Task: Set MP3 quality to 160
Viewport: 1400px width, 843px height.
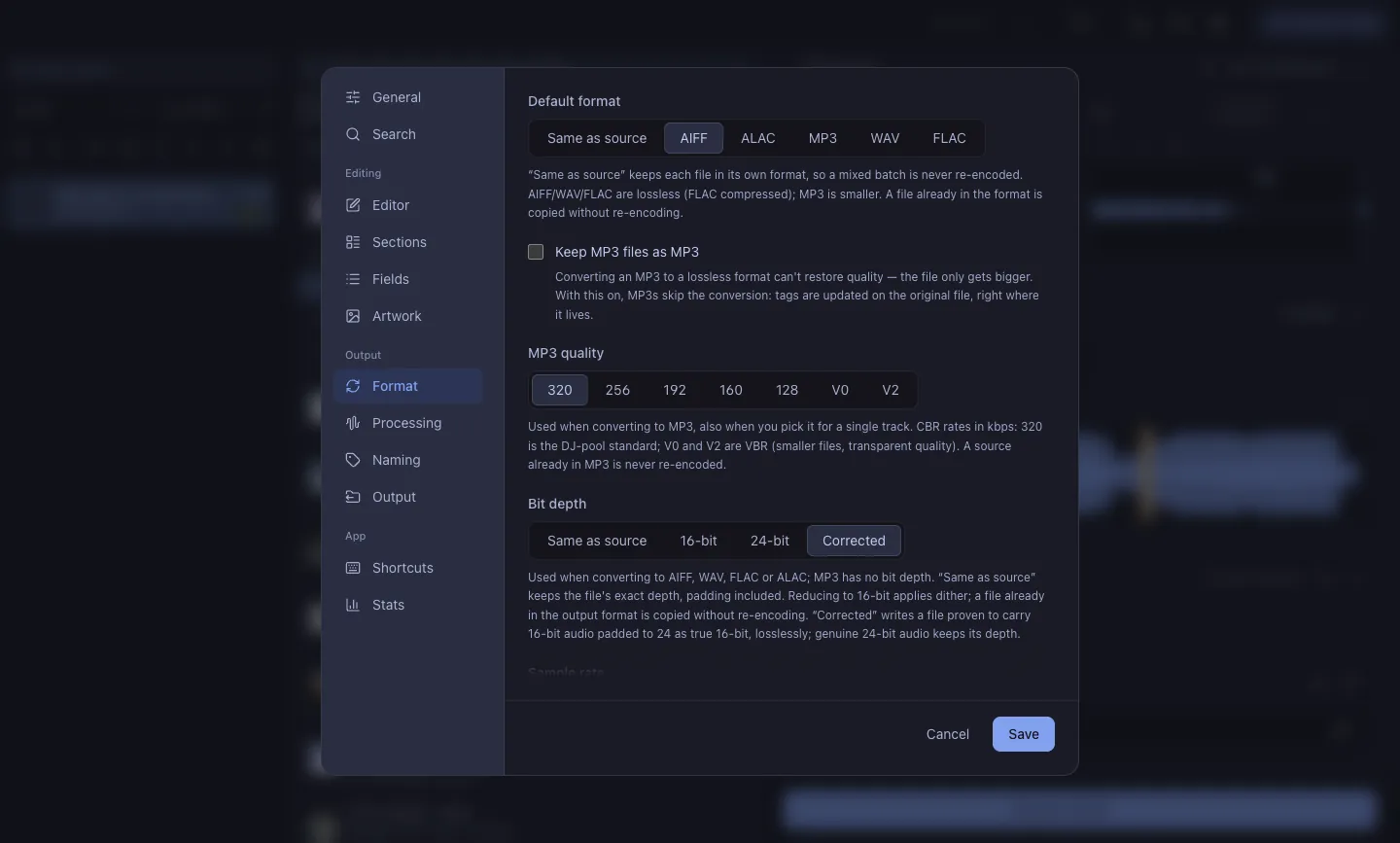Action: (x=731, y=390)
